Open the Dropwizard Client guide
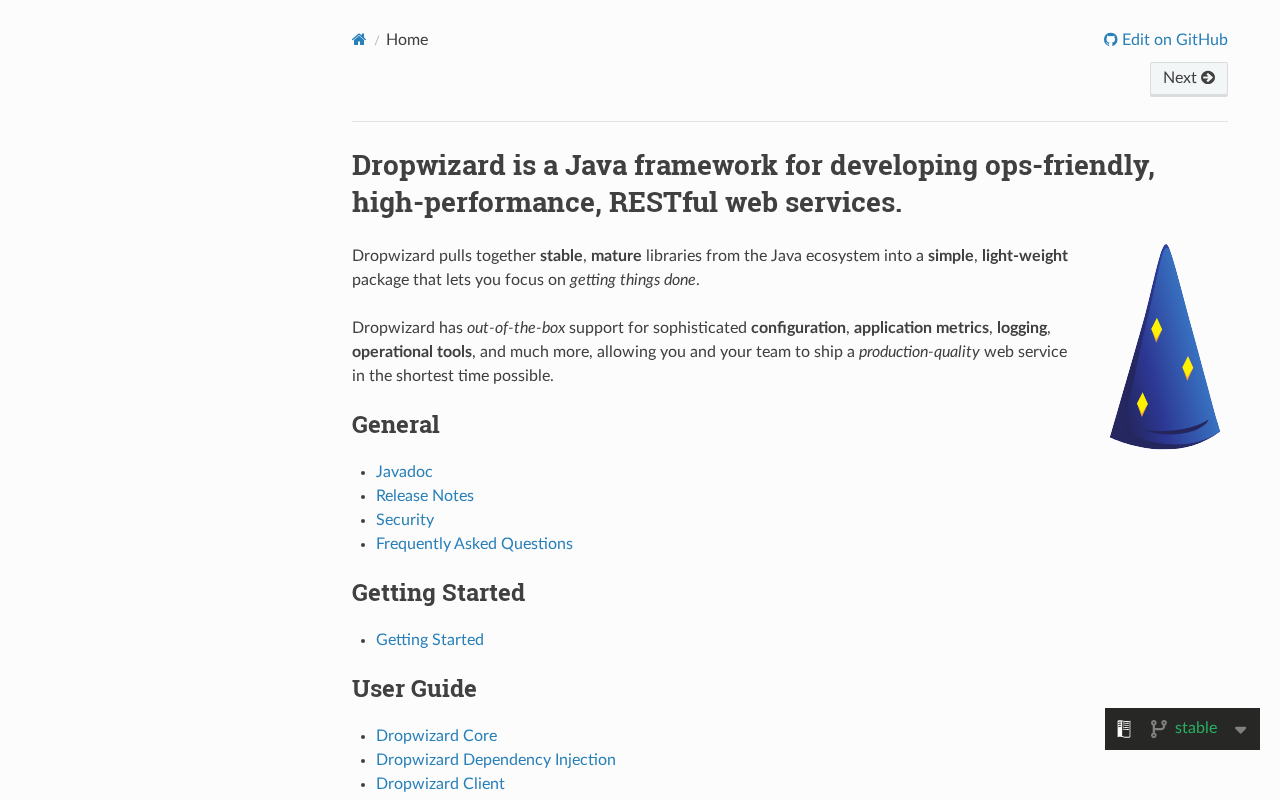The width and height of the screenshot is (1280, 800). coord(440,784)
